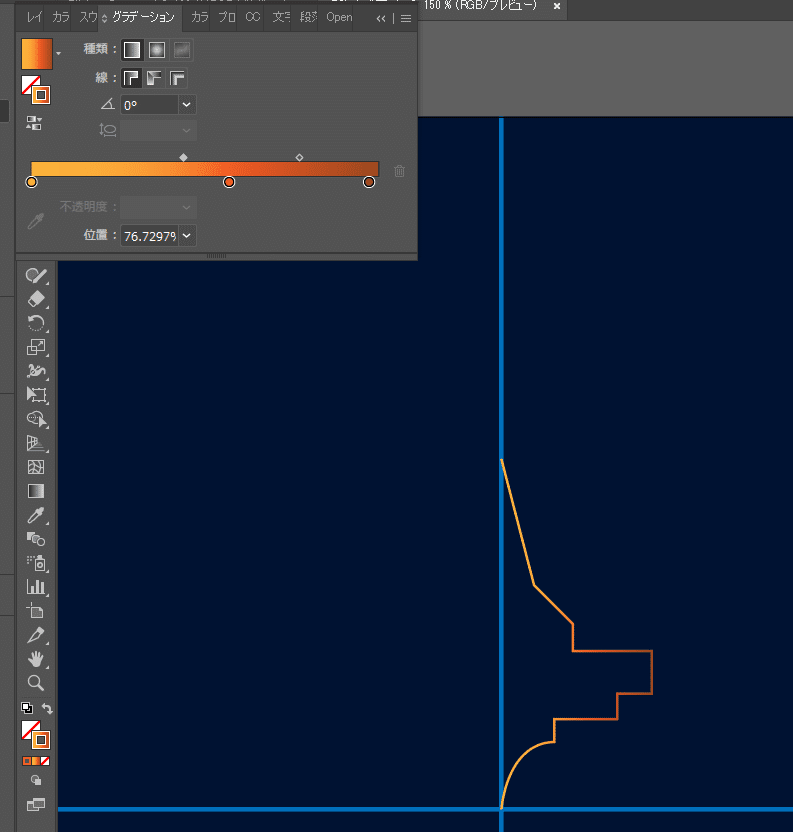Switch to the レイ (Layers) tab

click(35, 18)
